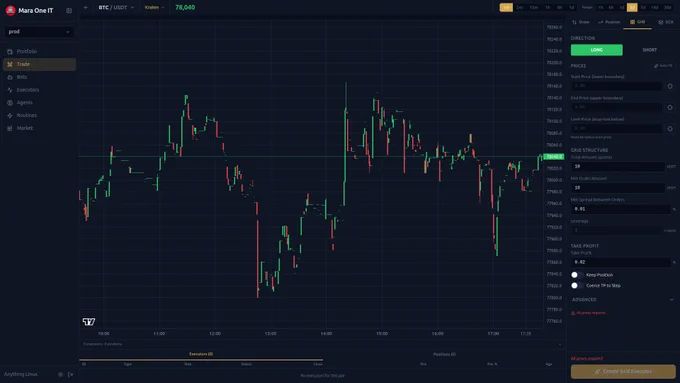Toggle Coerce TP to Step switch
680x383 pixels.
(x=577, y=285)
